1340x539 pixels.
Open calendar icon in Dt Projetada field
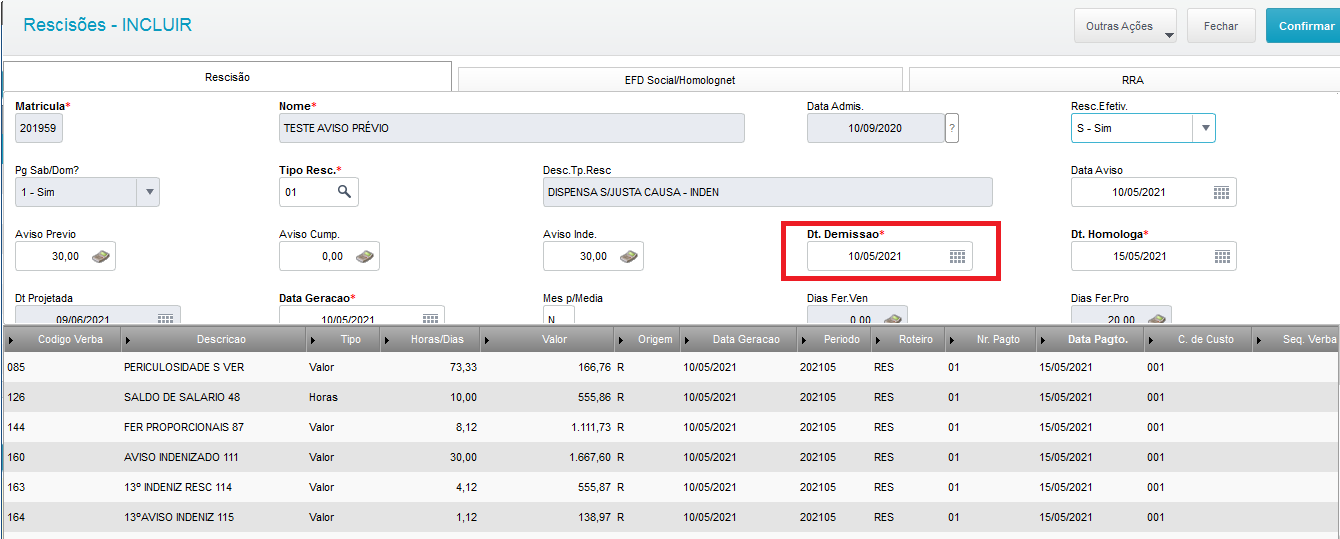point(165,318)
